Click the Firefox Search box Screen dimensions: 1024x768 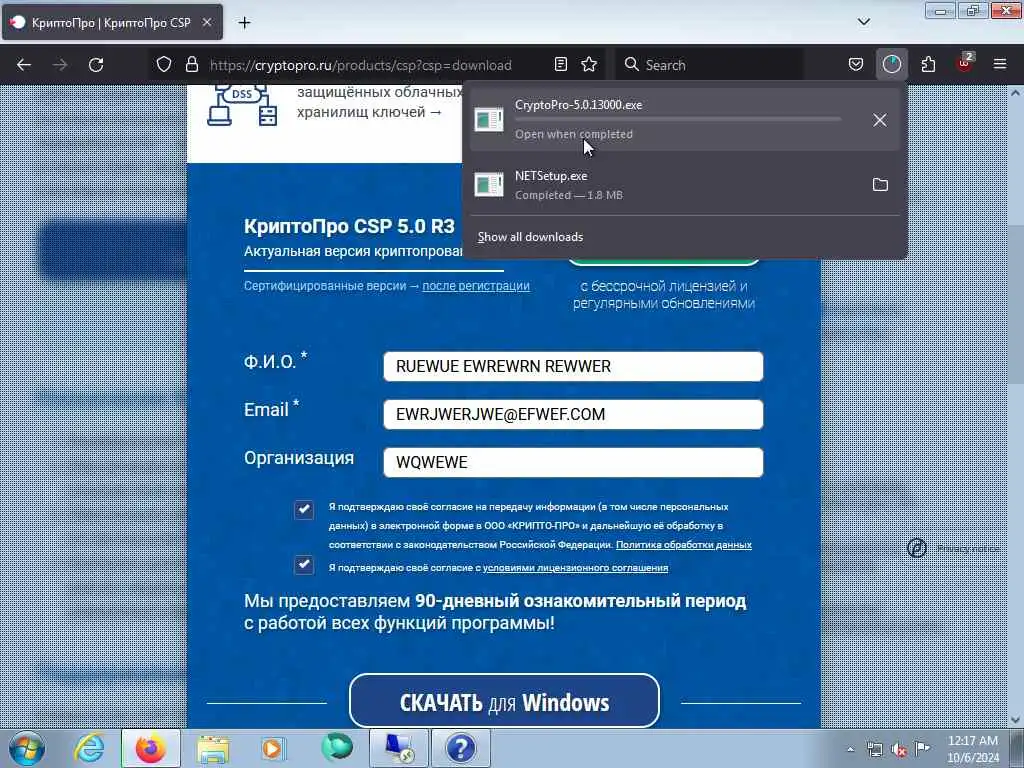[710, 65]
